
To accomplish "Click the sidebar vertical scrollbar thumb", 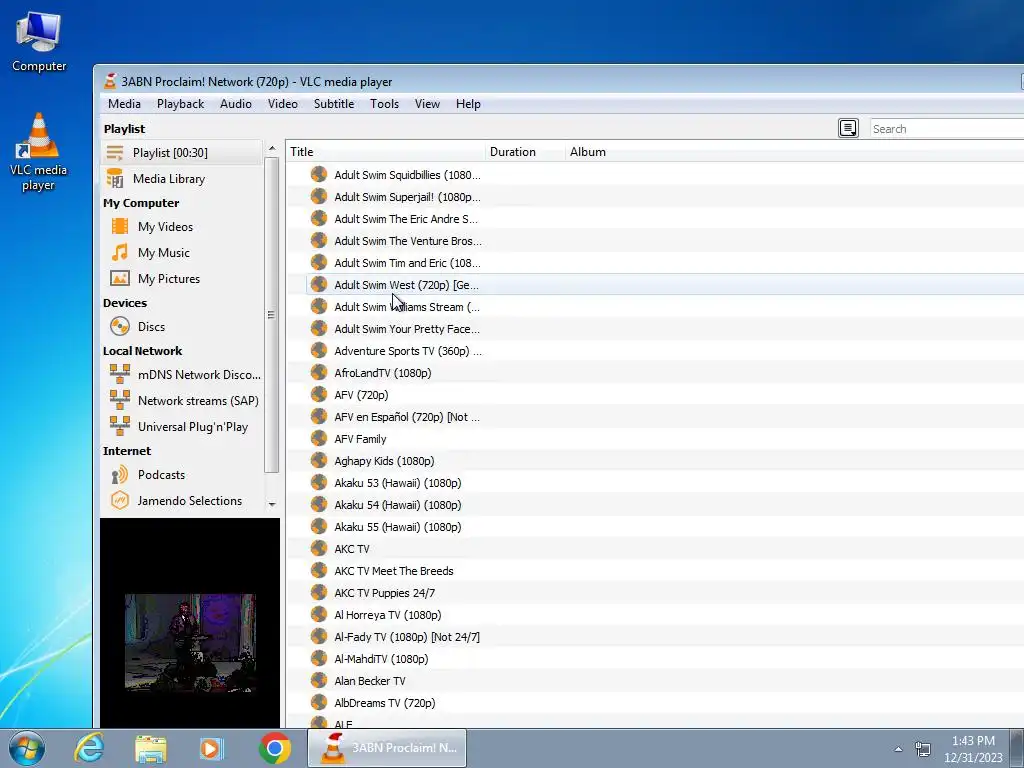I will tap(272, 315).
